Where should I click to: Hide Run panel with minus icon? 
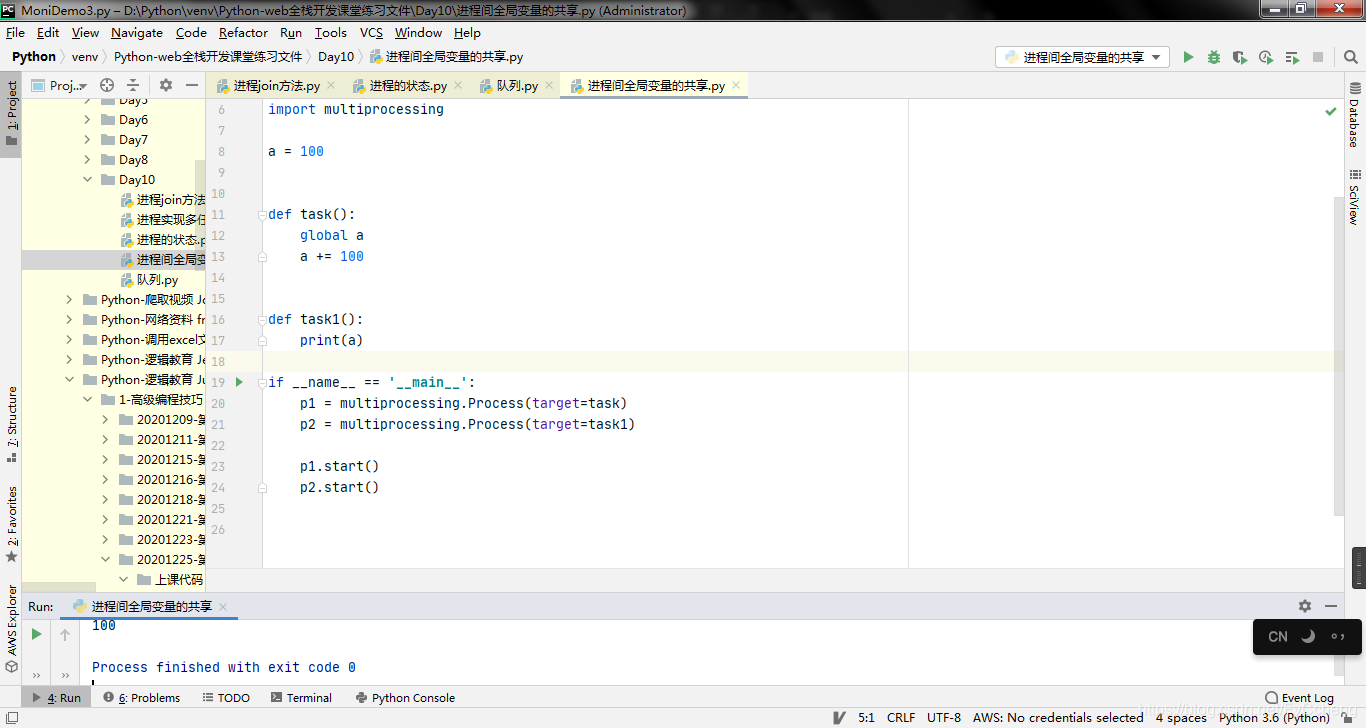1331,606
